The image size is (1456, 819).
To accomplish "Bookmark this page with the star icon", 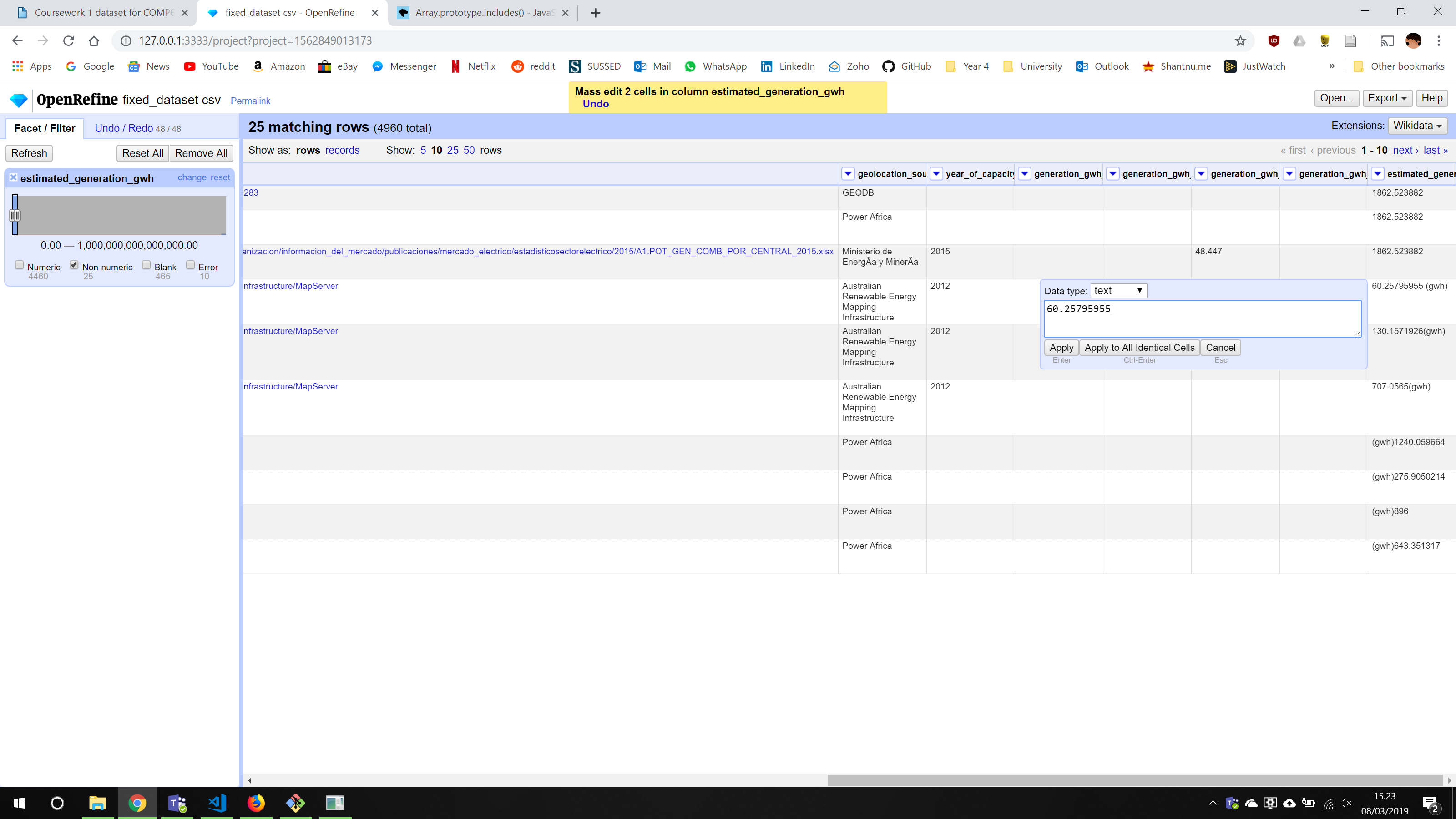I will click(x=1240, y=40).
